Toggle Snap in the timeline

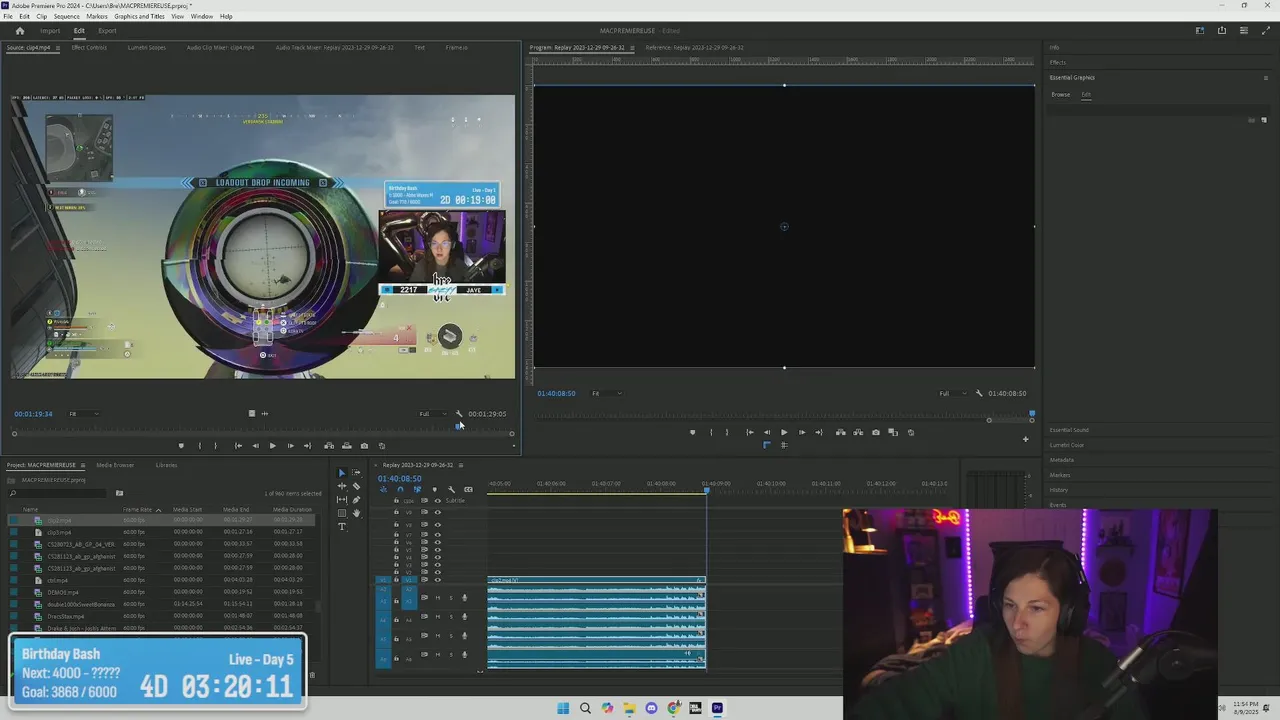tap(400, 490)
